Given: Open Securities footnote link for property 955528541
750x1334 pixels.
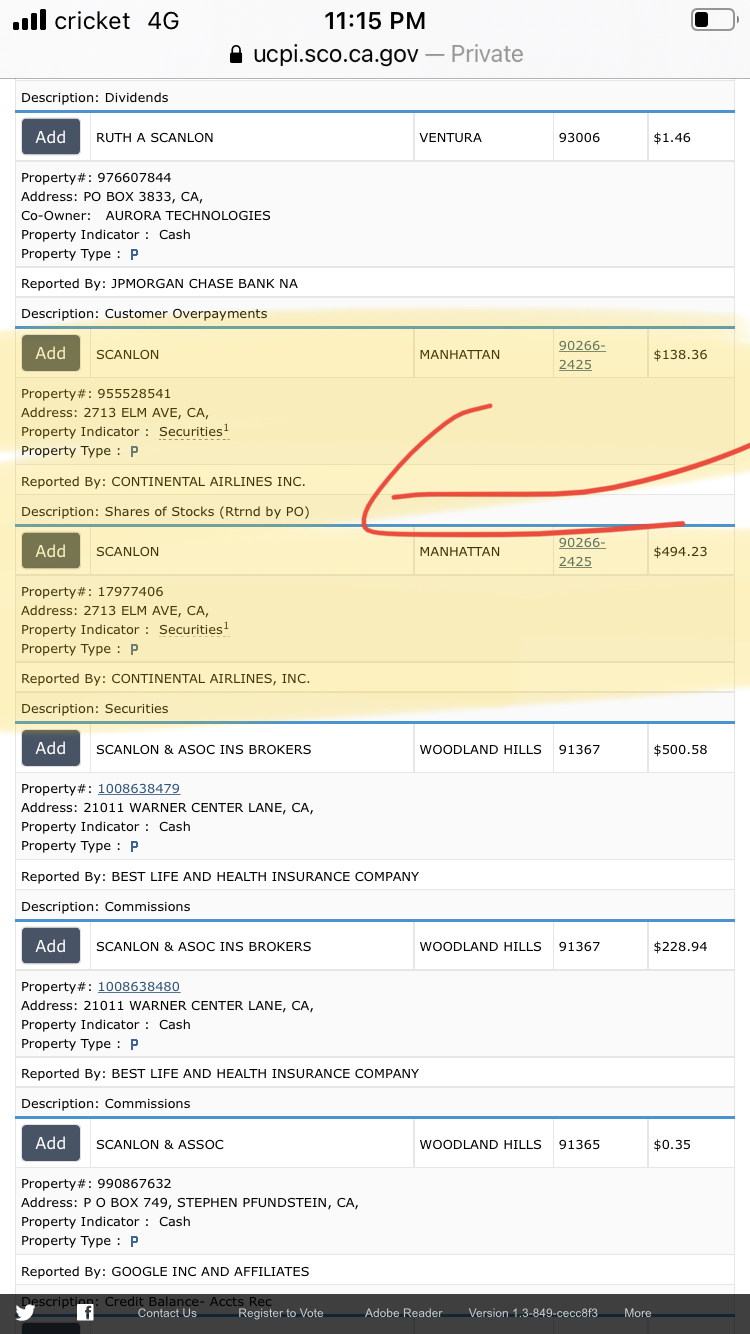Looking at the screenshot, I should pyautogui.click(x=194, y=432).
